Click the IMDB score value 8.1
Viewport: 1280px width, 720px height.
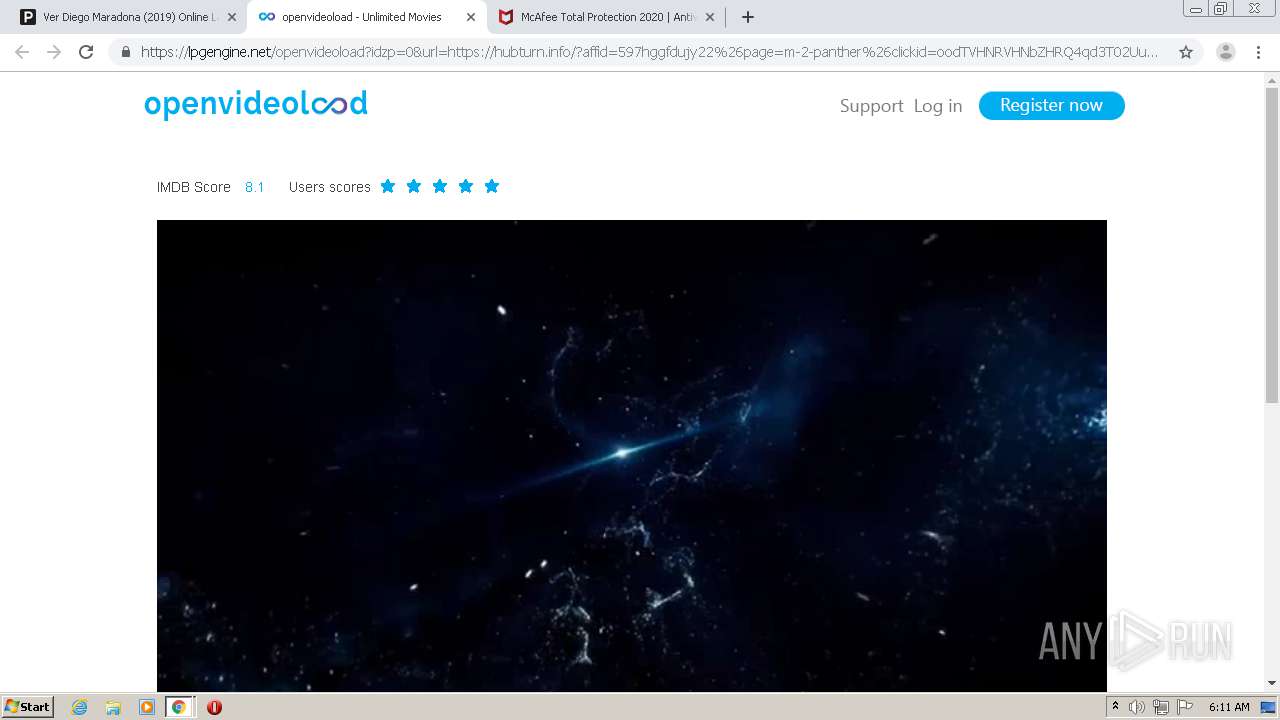coord(255,187)
